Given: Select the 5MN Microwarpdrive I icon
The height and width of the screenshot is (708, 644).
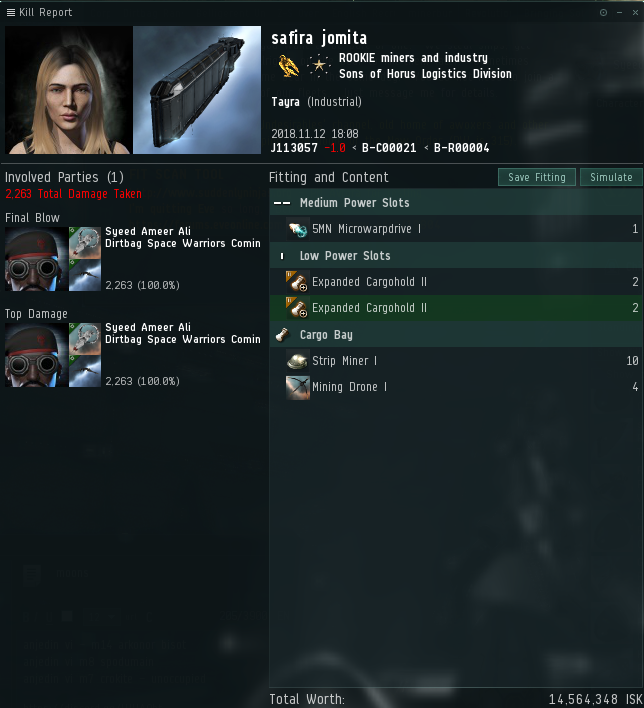Looking at the screenshot, I should (x=298, y=229).
